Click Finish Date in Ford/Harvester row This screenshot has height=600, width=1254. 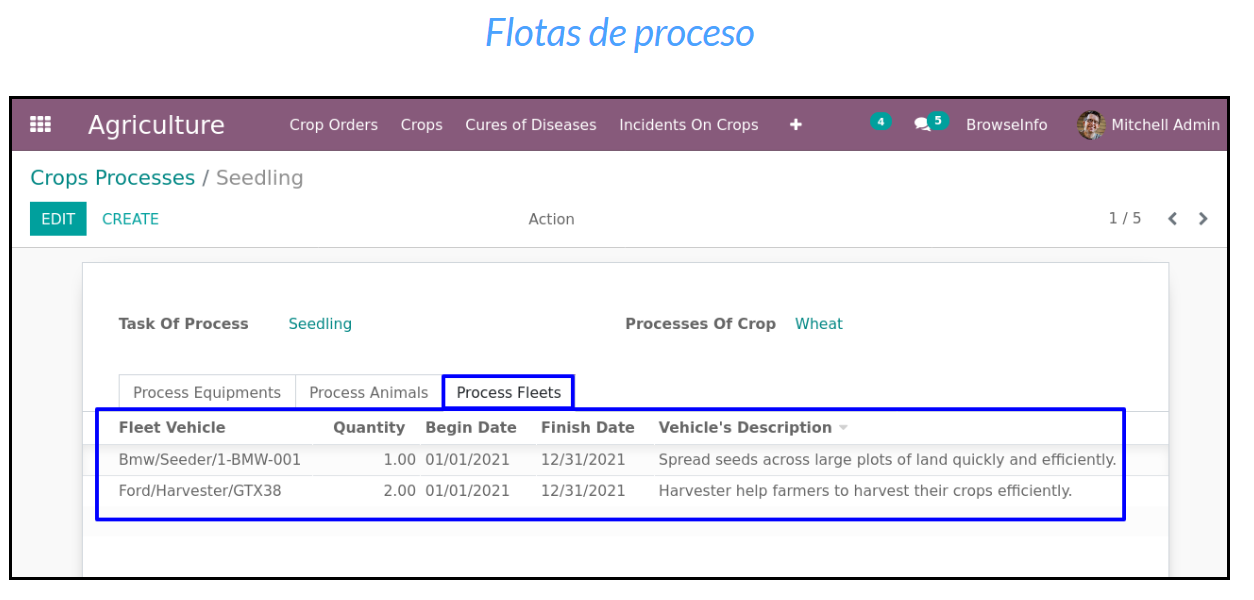(x=583, y=491)
